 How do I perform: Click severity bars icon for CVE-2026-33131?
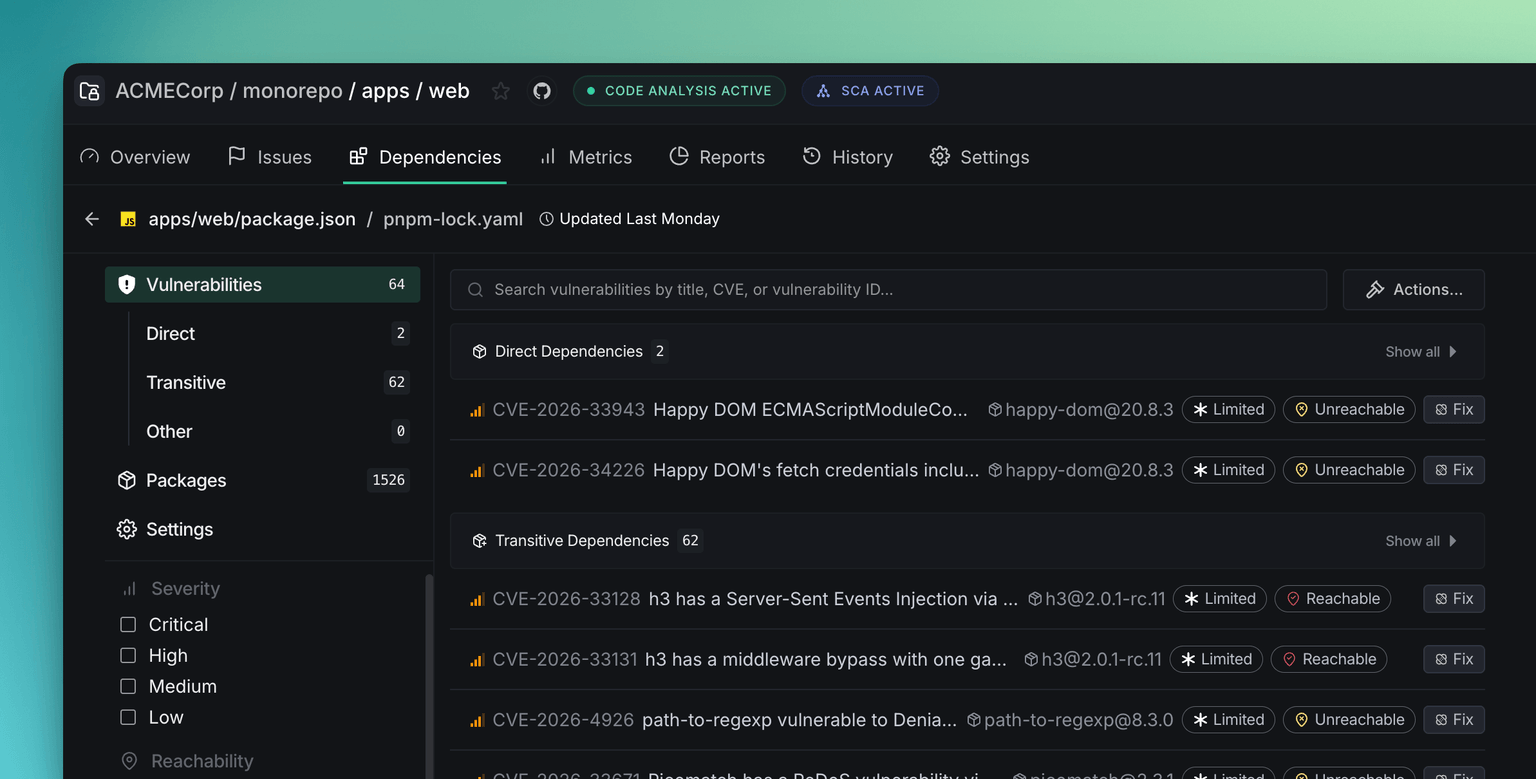[477, 660]
